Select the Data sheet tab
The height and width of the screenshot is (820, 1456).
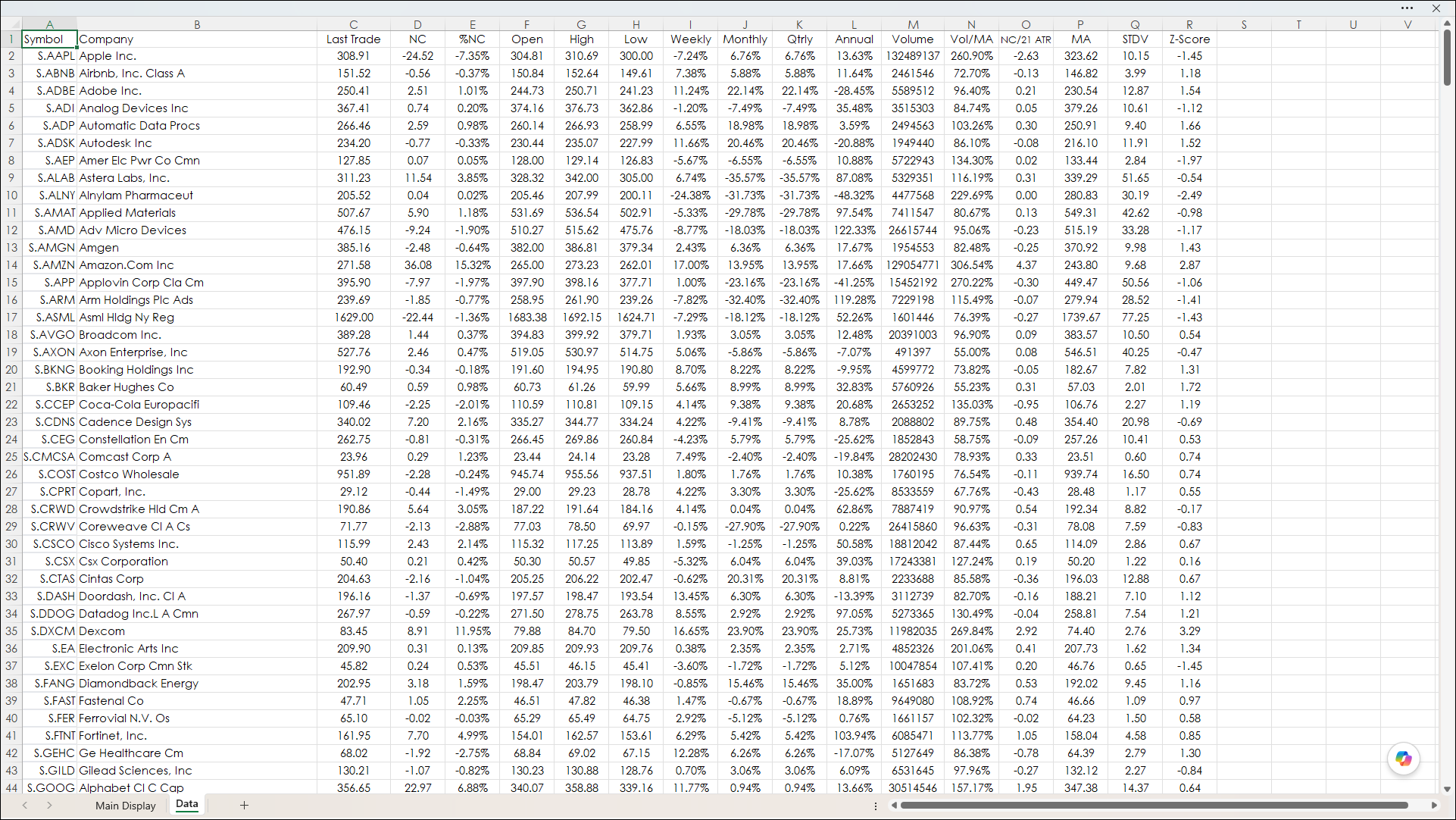coord(187,805)
